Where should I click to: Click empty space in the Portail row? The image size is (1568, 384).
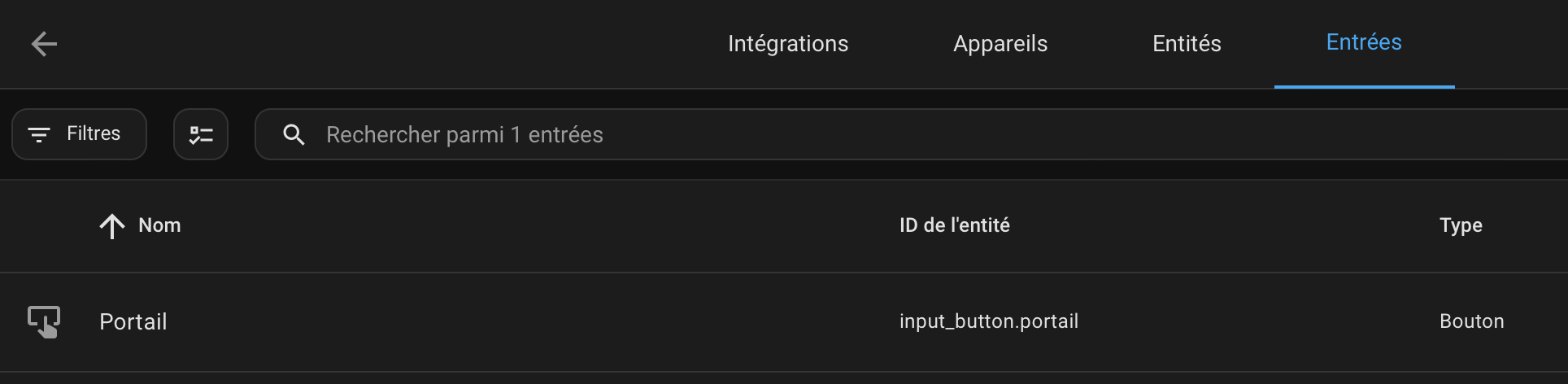click(x=529, y=321)
